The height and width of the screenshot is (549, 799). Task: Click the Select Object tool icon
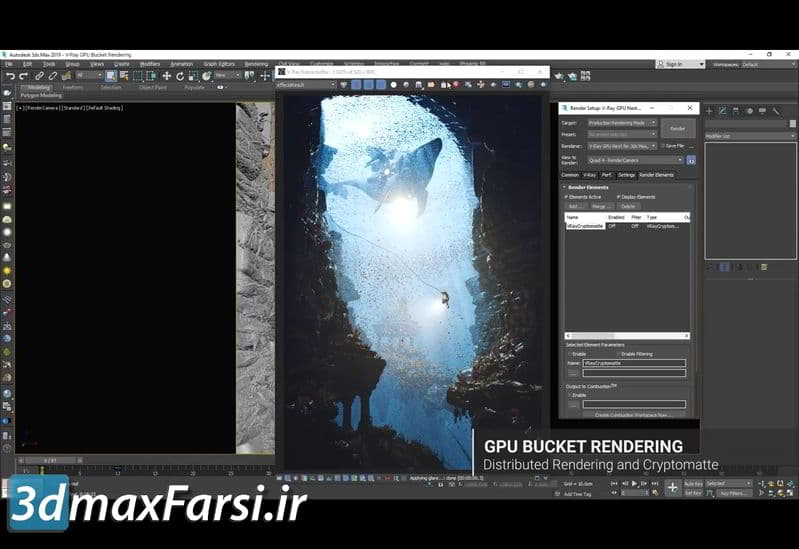coord(111,75)
